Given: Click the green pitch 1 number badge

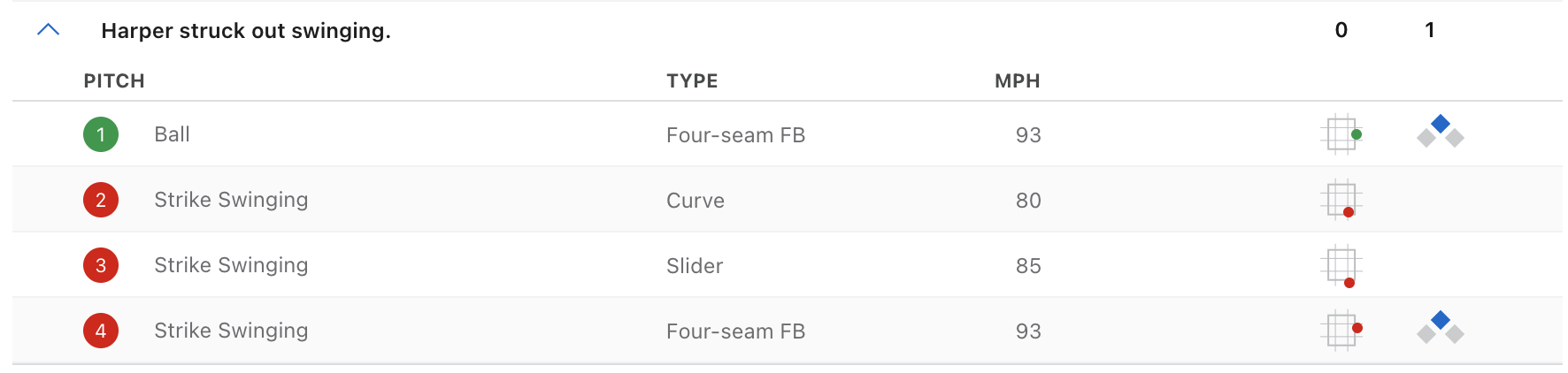Looking at the screenshot, I should [x=101, y=134].
